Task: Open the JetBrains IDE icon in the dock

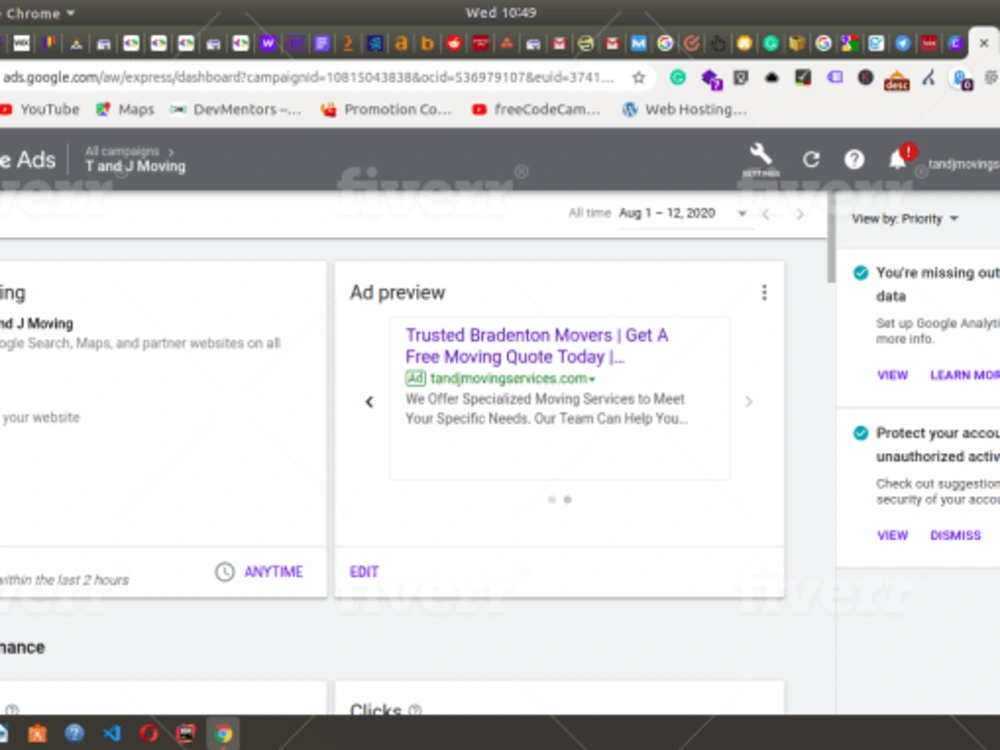Action: [186, 733]
